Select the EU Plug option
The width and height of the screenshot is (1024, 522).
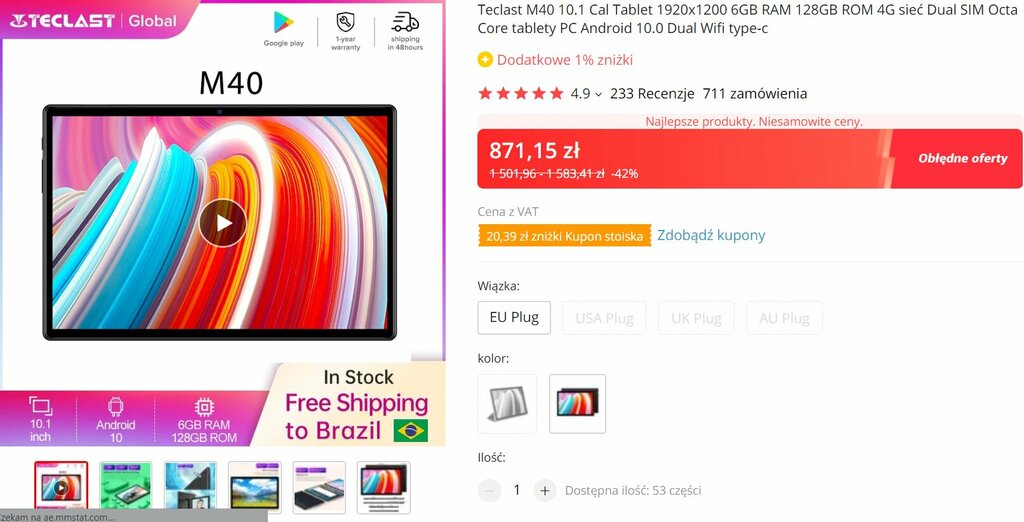tap(514, 318)
